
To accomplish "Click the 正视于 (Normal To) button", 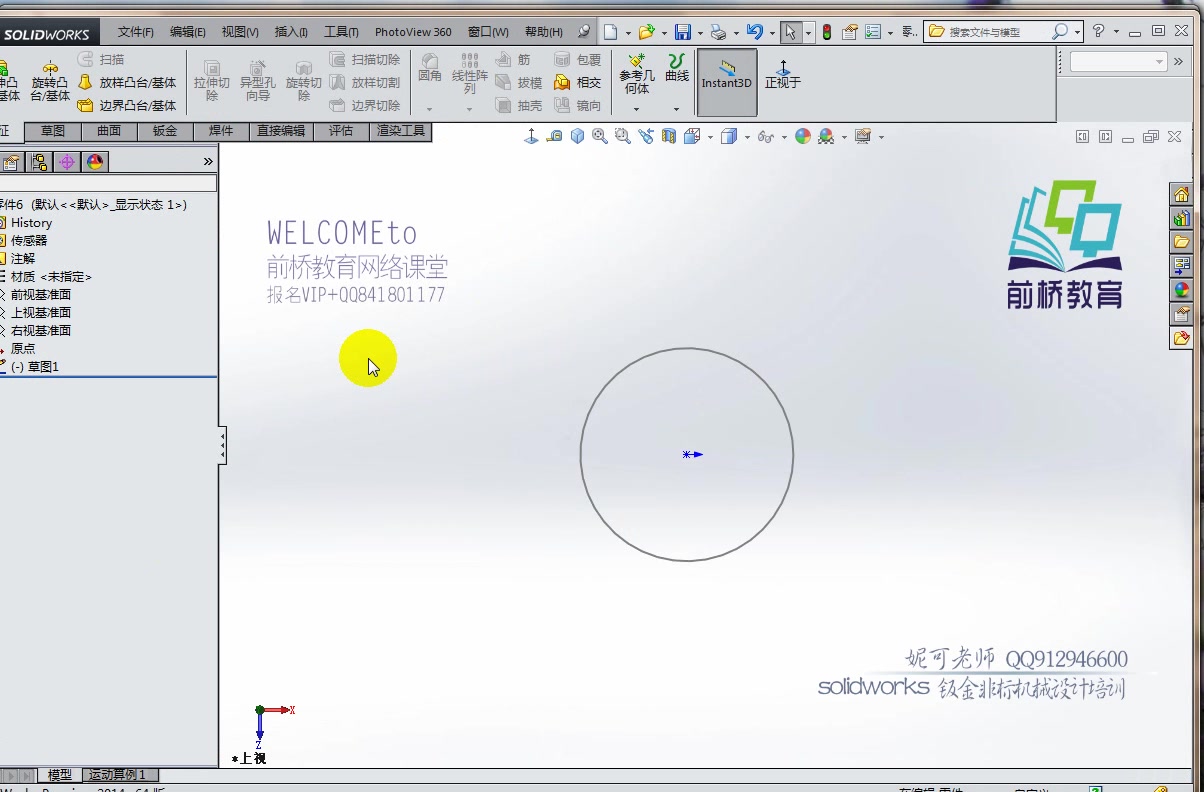I will point(781,80).
